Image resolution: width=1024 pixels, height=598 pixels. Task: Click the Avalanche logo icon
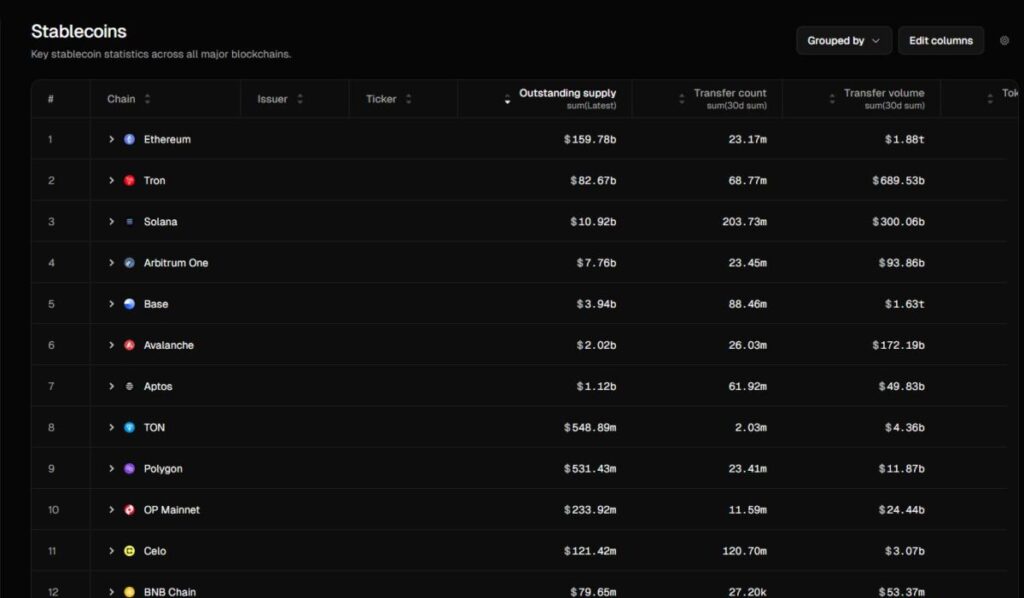[x=129, y=345]
